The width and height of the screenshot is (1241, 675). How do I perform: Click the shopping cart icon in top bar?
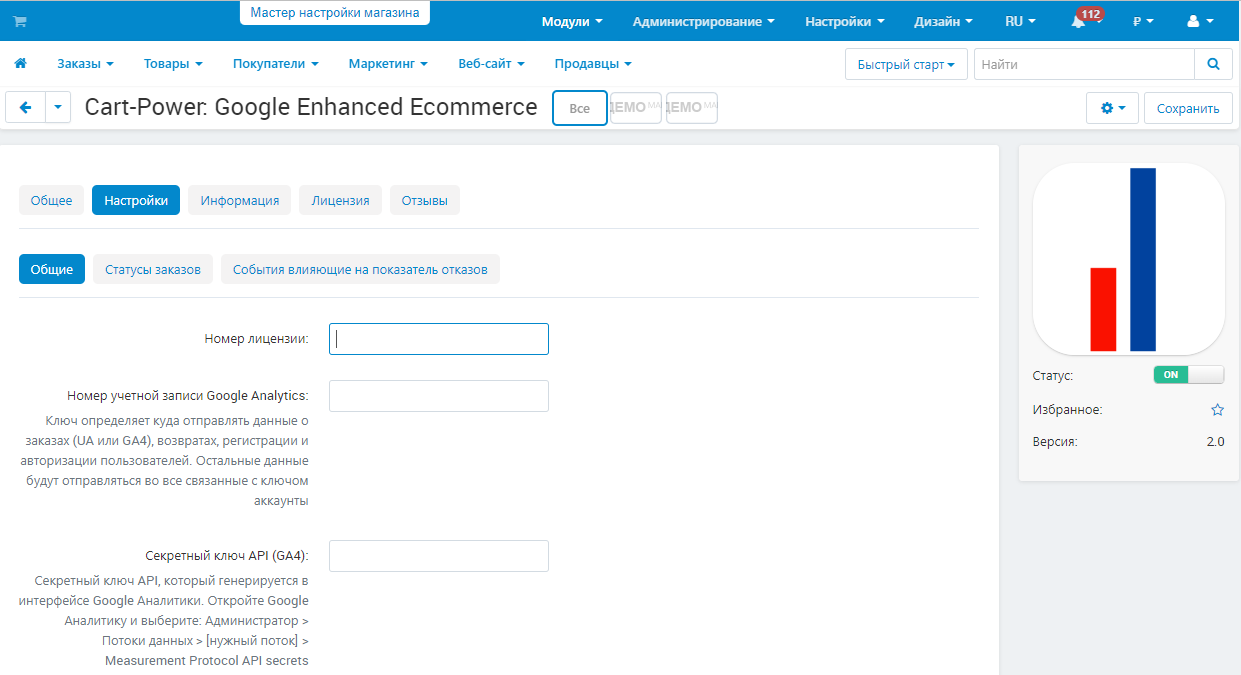(x=20, y=21)
